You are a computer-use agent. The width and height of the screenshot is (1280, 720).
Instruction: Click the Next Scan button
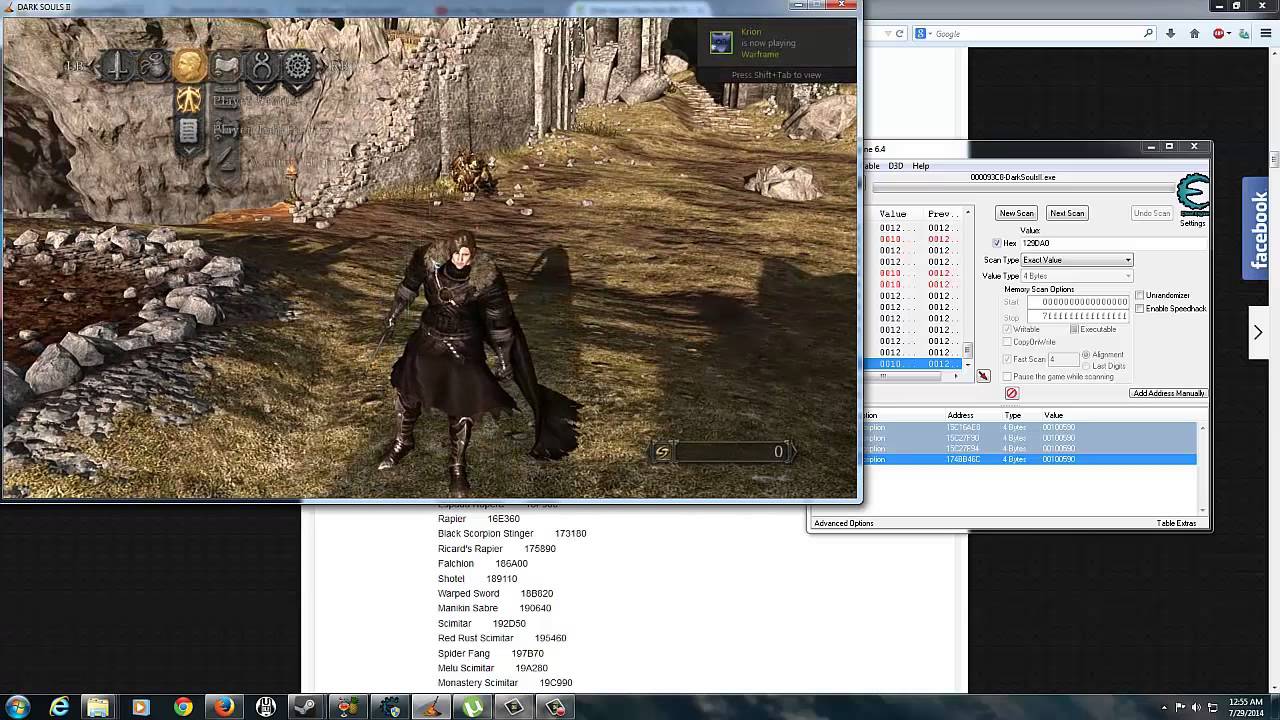point(1067,213)
